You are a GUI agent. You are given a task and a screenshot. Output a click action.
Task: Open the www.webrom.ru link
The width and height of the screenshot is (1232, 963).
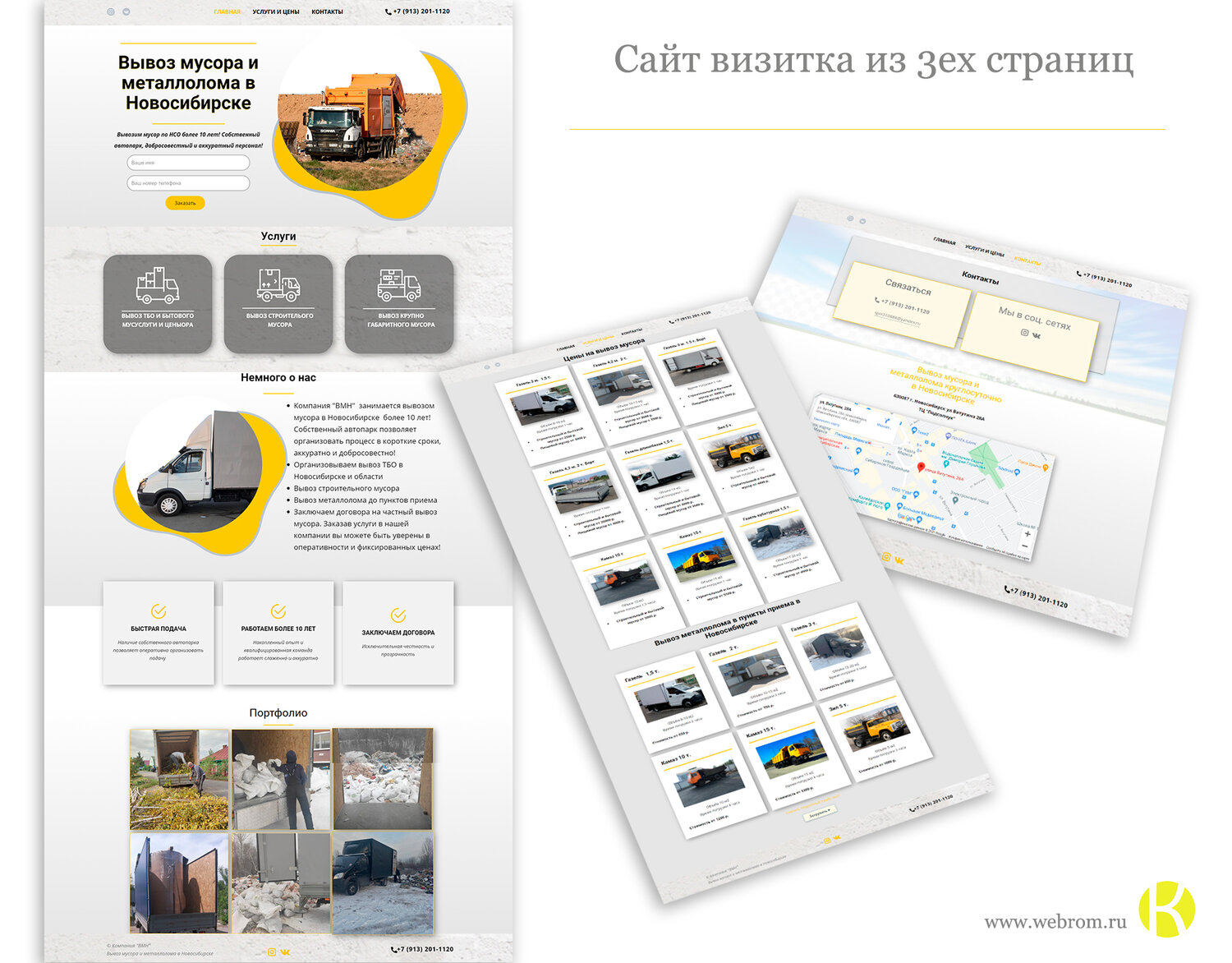click(x=1055, y=921)
